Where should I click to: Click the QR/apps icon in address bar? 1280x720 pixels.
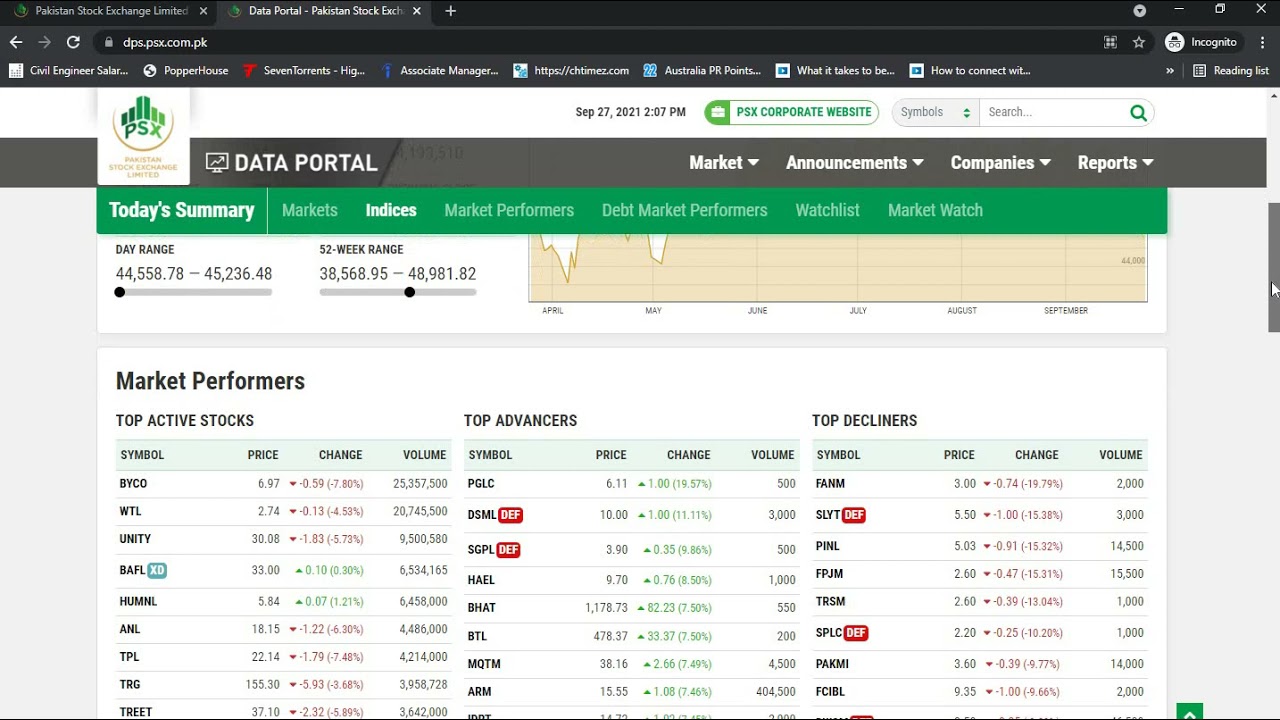pyautogui.click(x=1110, y=42)
